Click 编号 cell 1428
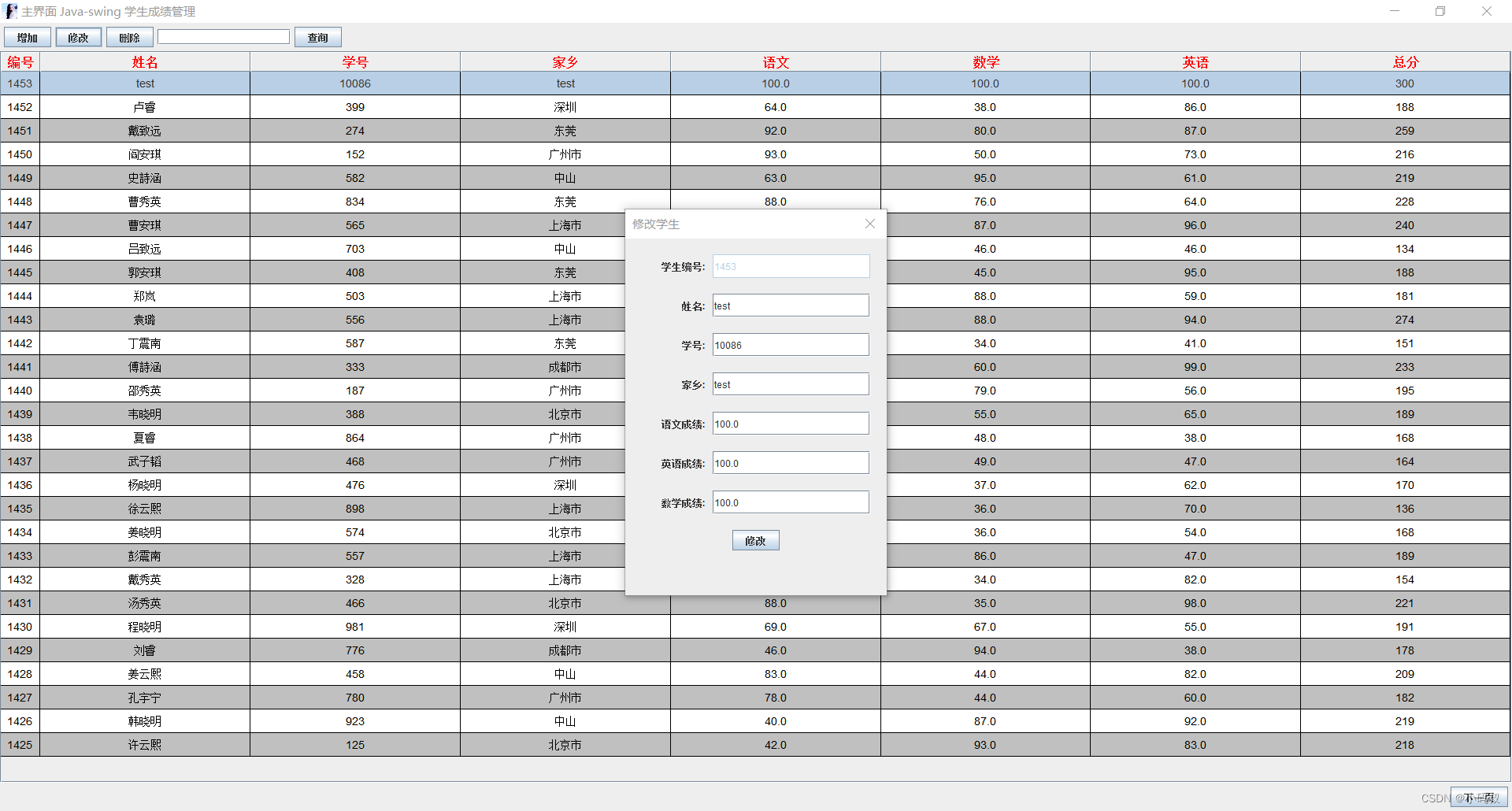Viewport: 1512px width, 811px height. (20, 674)
